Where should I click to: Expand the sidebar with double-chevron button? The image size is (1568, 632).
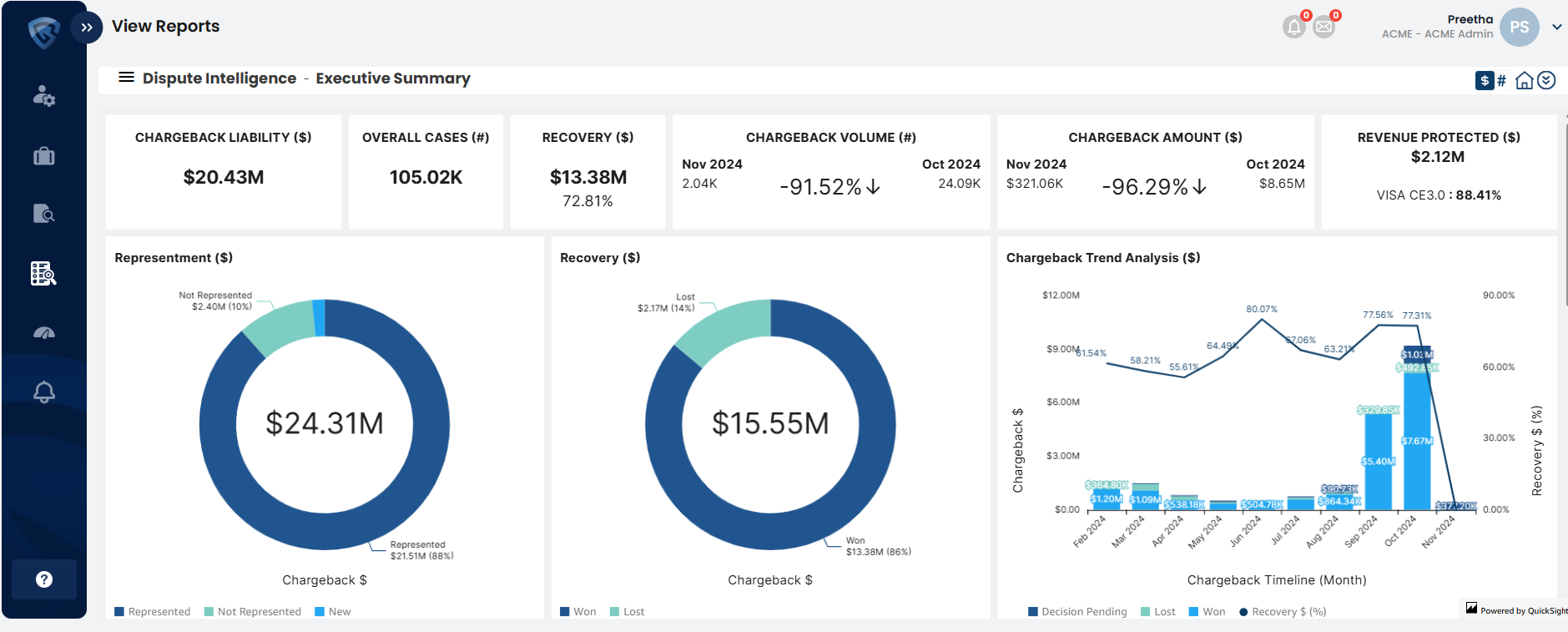click(x=87, y=28)
